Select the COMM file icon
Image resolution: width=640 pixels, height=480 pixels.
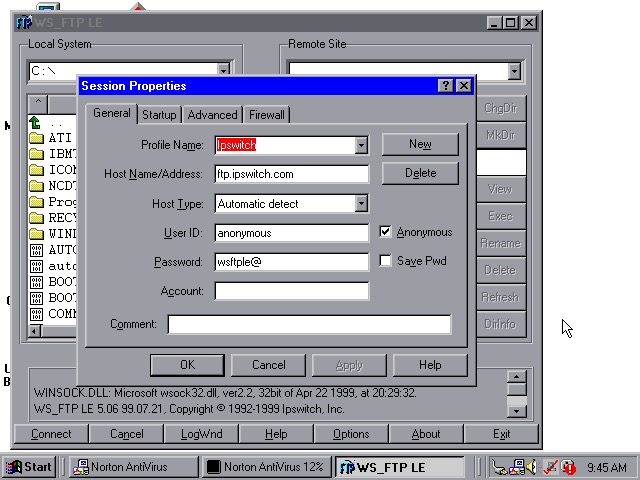(x=36, y=314)
